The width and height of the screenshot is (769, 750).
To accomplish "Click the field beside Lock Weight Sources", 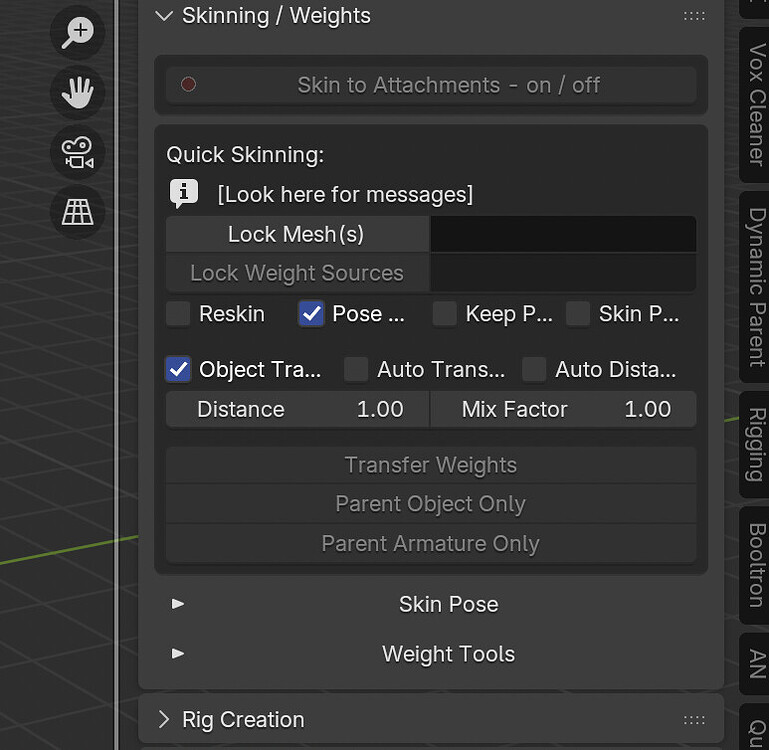I will point(564,273).
